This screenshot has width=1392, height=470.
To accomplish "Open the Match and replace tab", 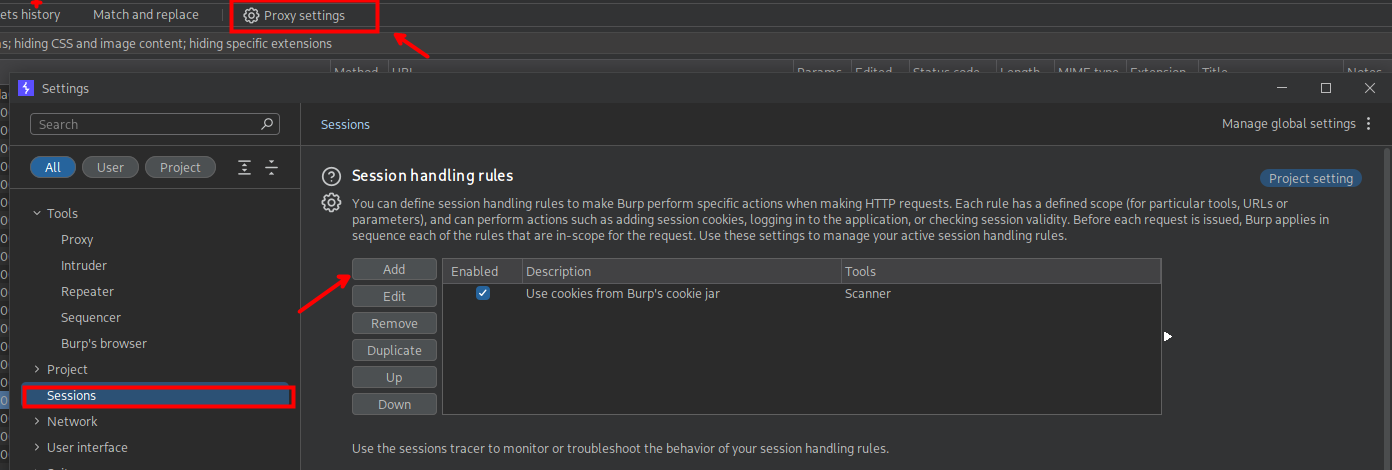I will click(x=146, y=15).
